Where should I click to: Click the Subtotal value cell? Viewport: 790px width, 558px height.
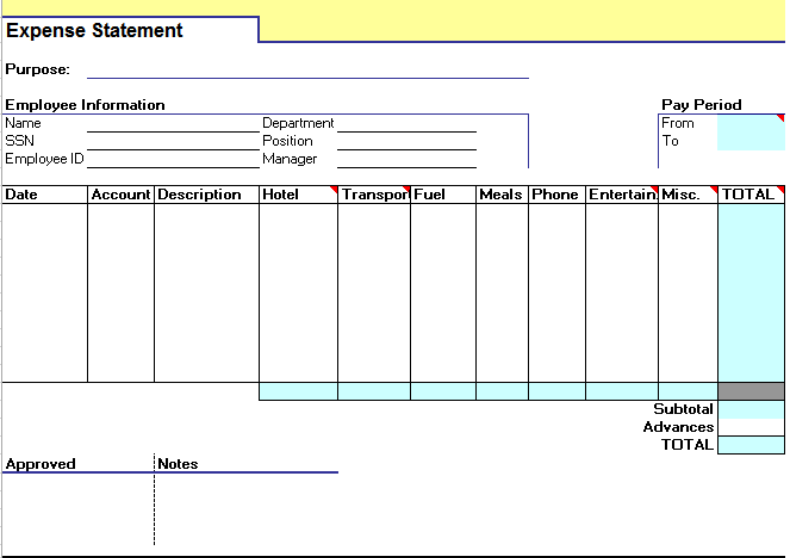[751, 409]
